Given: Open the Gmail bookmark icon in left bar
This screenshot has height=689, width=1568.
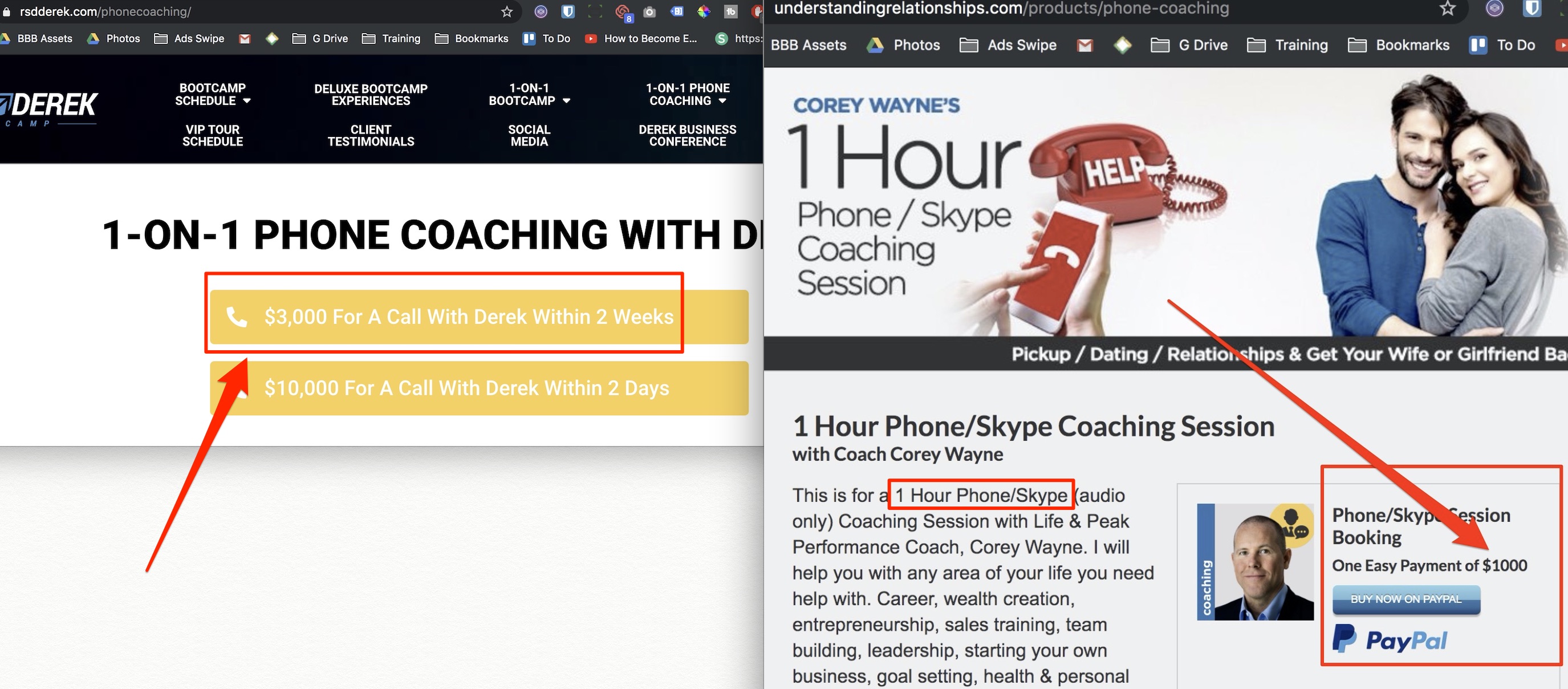Looking at the screenshot, I should click(x=245, y=38).
